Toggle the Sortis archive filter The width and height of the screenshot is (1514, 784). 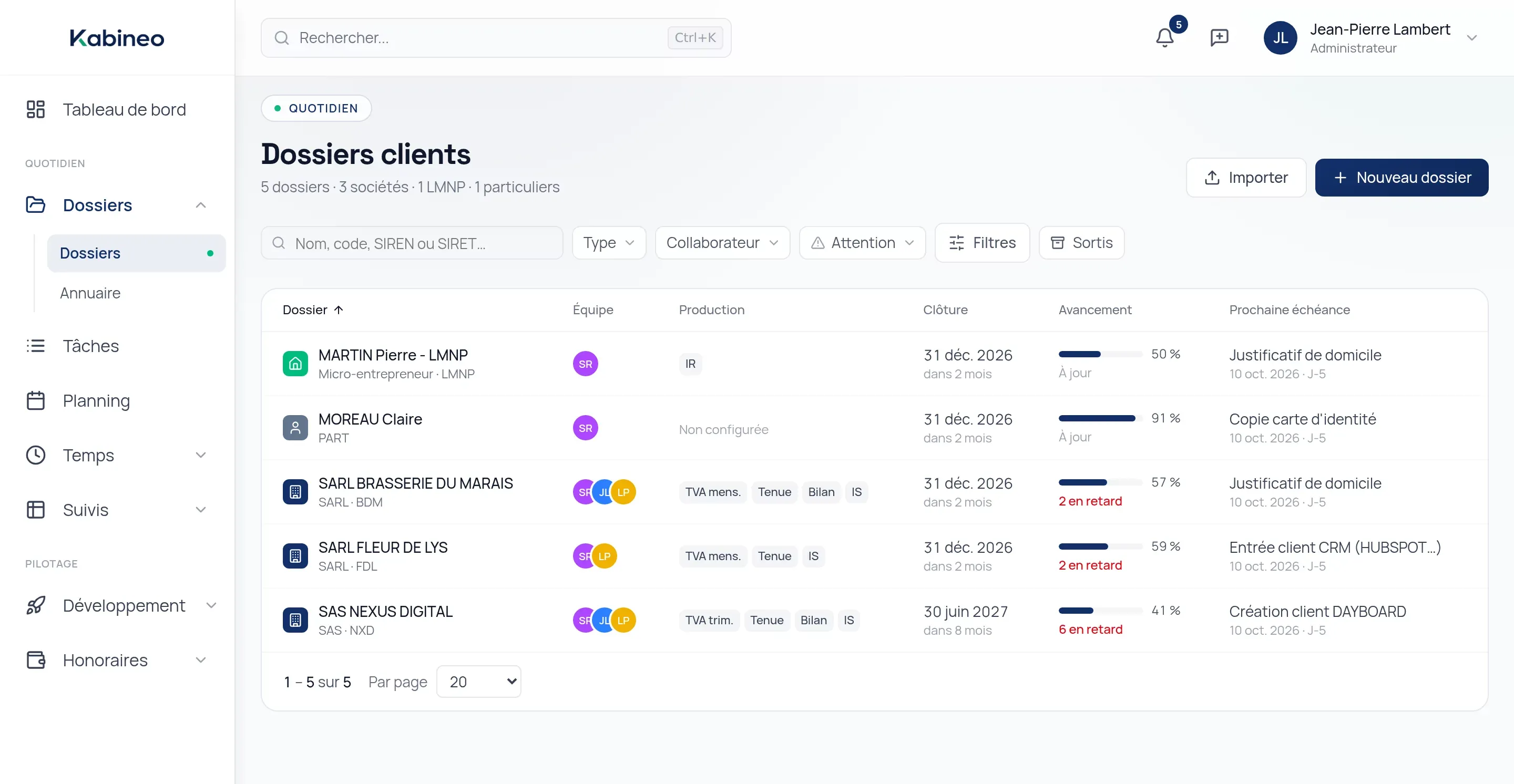(1081, 243)
